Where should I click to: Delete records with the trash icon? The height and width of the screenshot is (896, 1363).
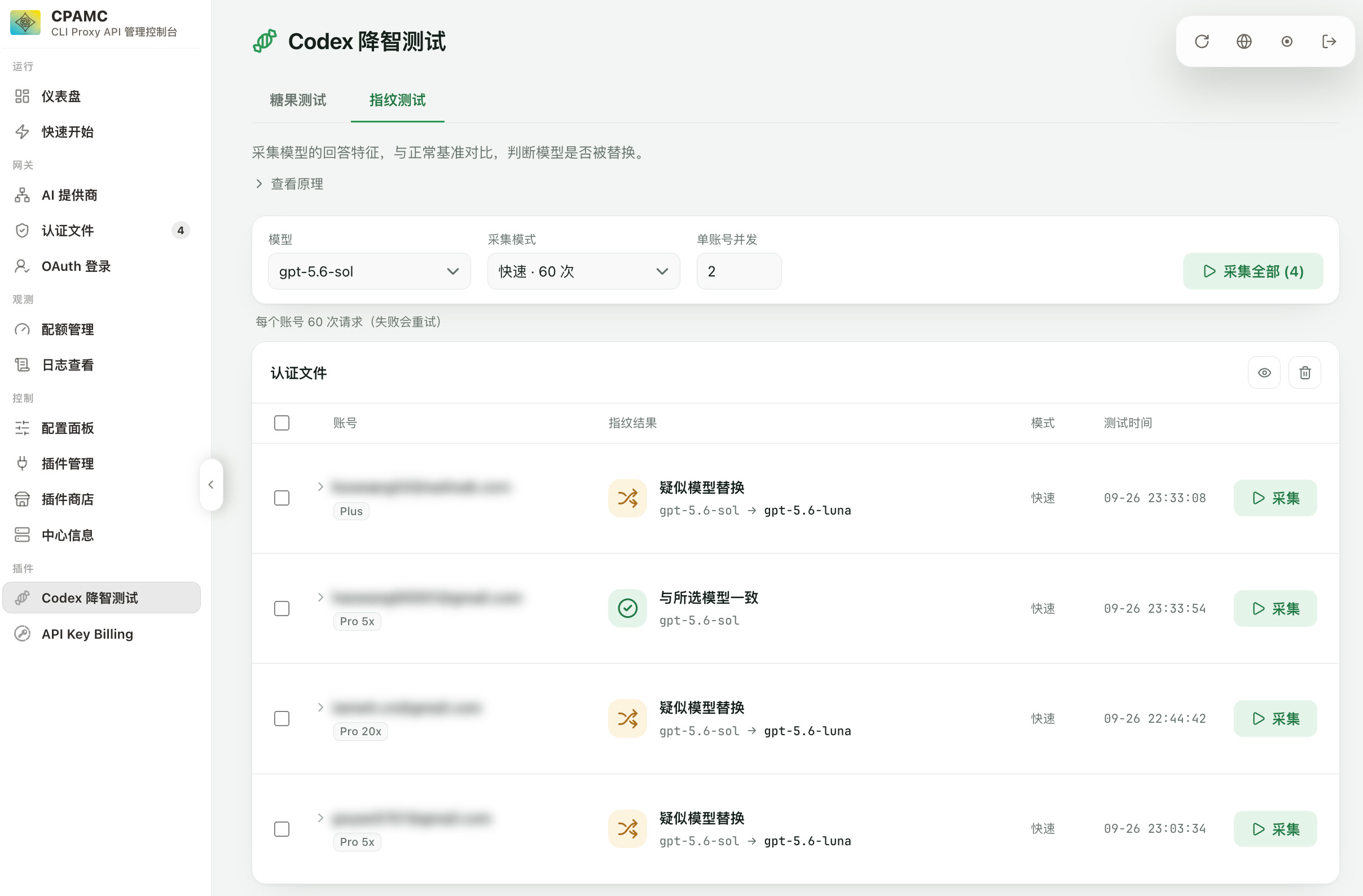[x=1305, y=373]
